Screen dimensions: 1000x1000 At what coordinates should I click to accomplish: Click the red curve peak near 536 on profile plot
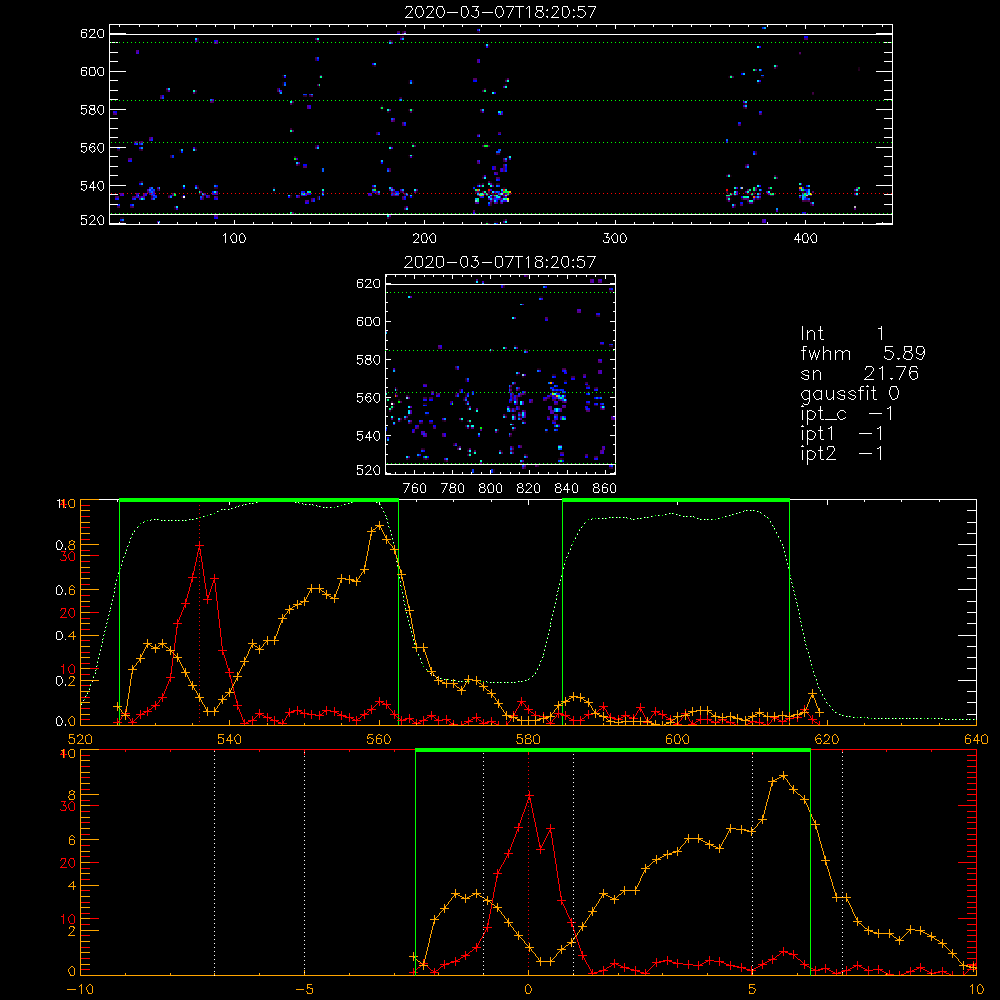coord(199,546)
